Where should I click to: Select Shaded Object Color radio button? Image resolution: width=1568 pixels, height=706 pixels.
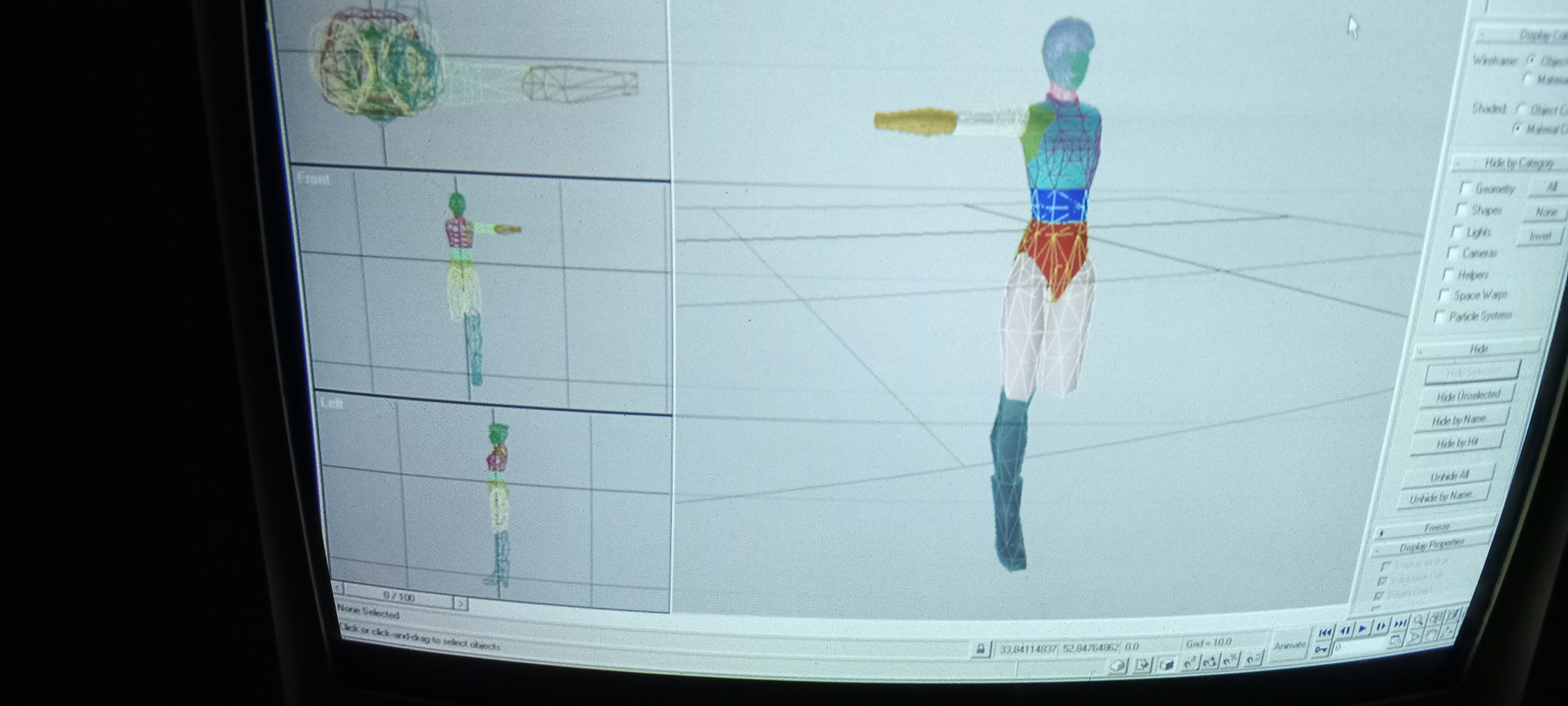pos(1521,110)
